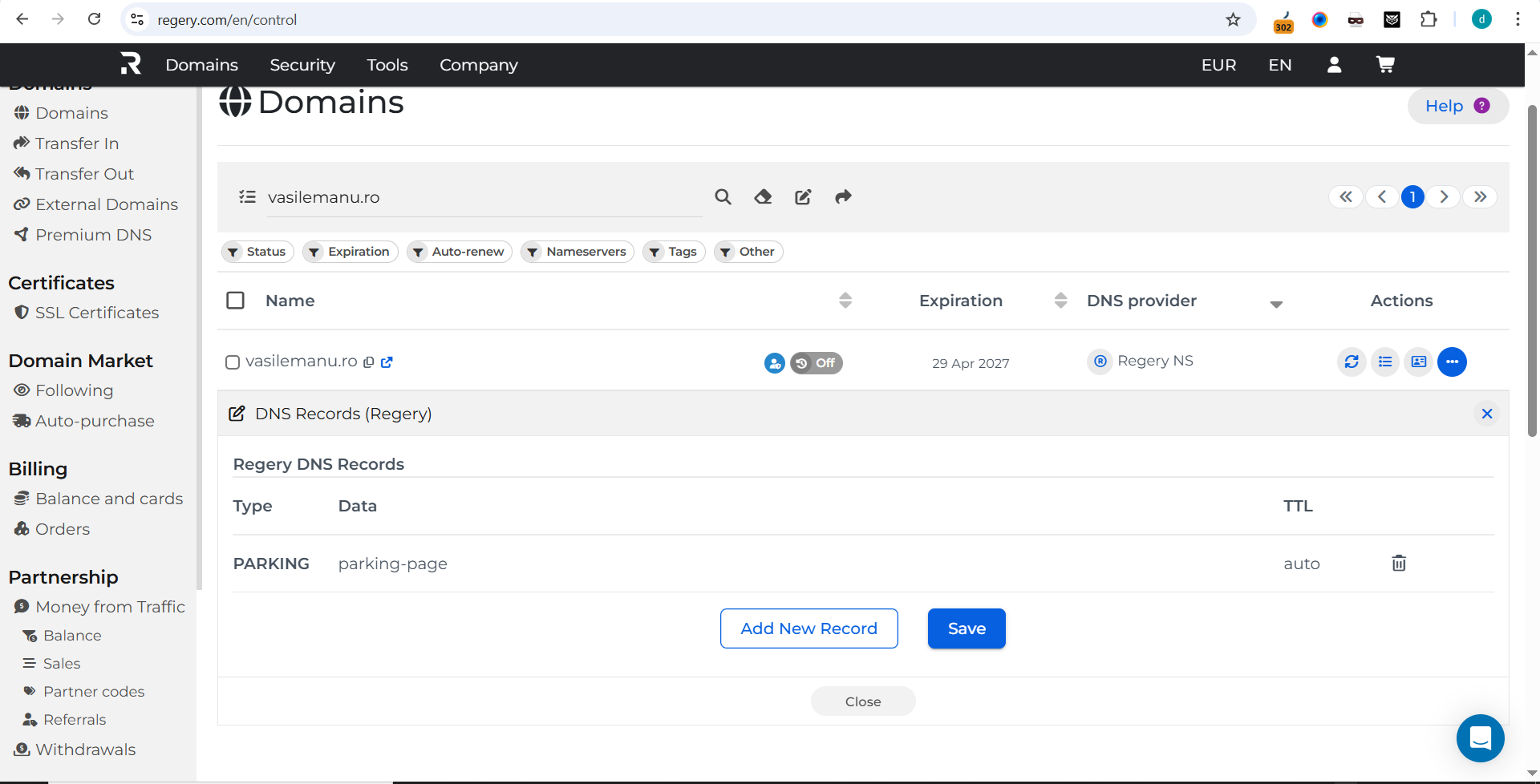Open the Security top menu
This screenshot has height=784, width=1540.
click(302, 65)
